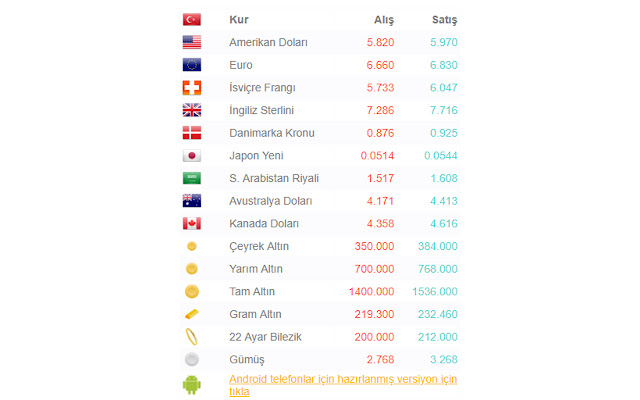The height and width of the screenshot is (400, 640).
Task: Select the Danish flag icon
Action: coord(192,133)
